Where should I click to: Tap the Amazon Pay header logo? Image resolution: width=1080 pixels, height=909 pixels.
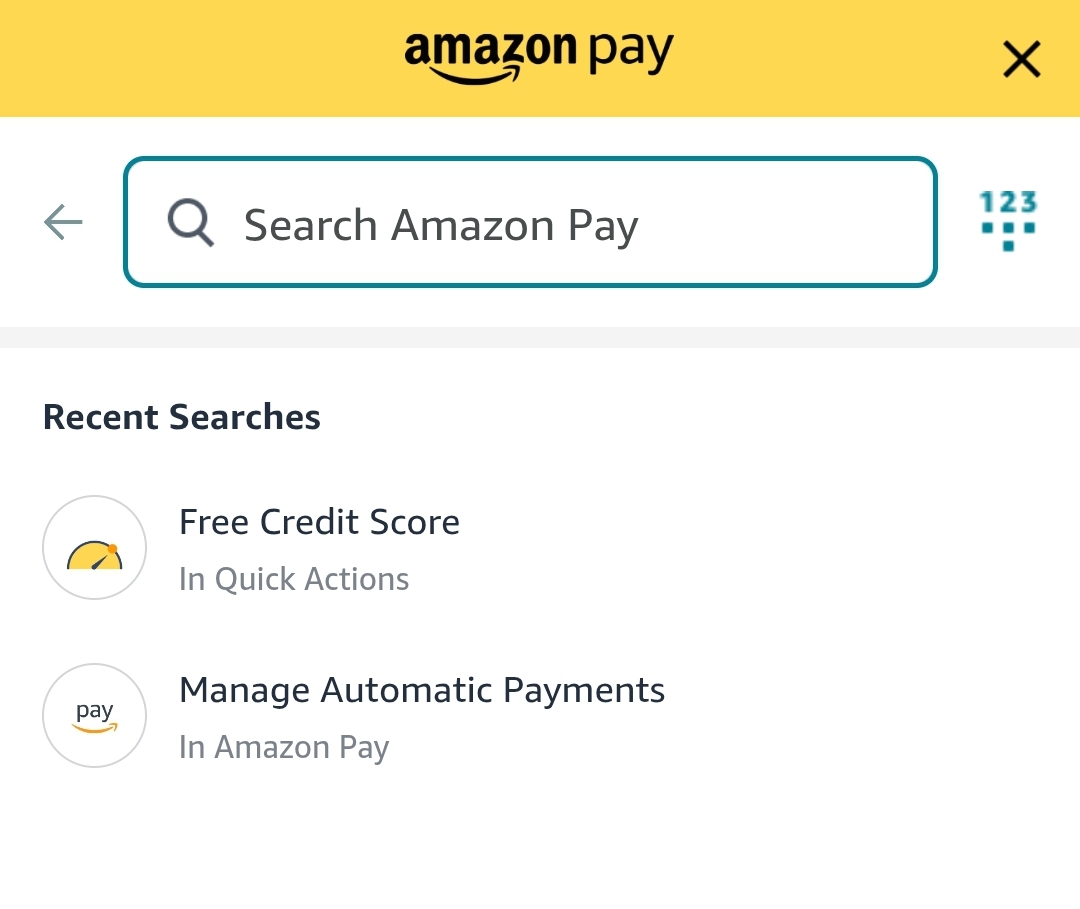coord(539,55)
